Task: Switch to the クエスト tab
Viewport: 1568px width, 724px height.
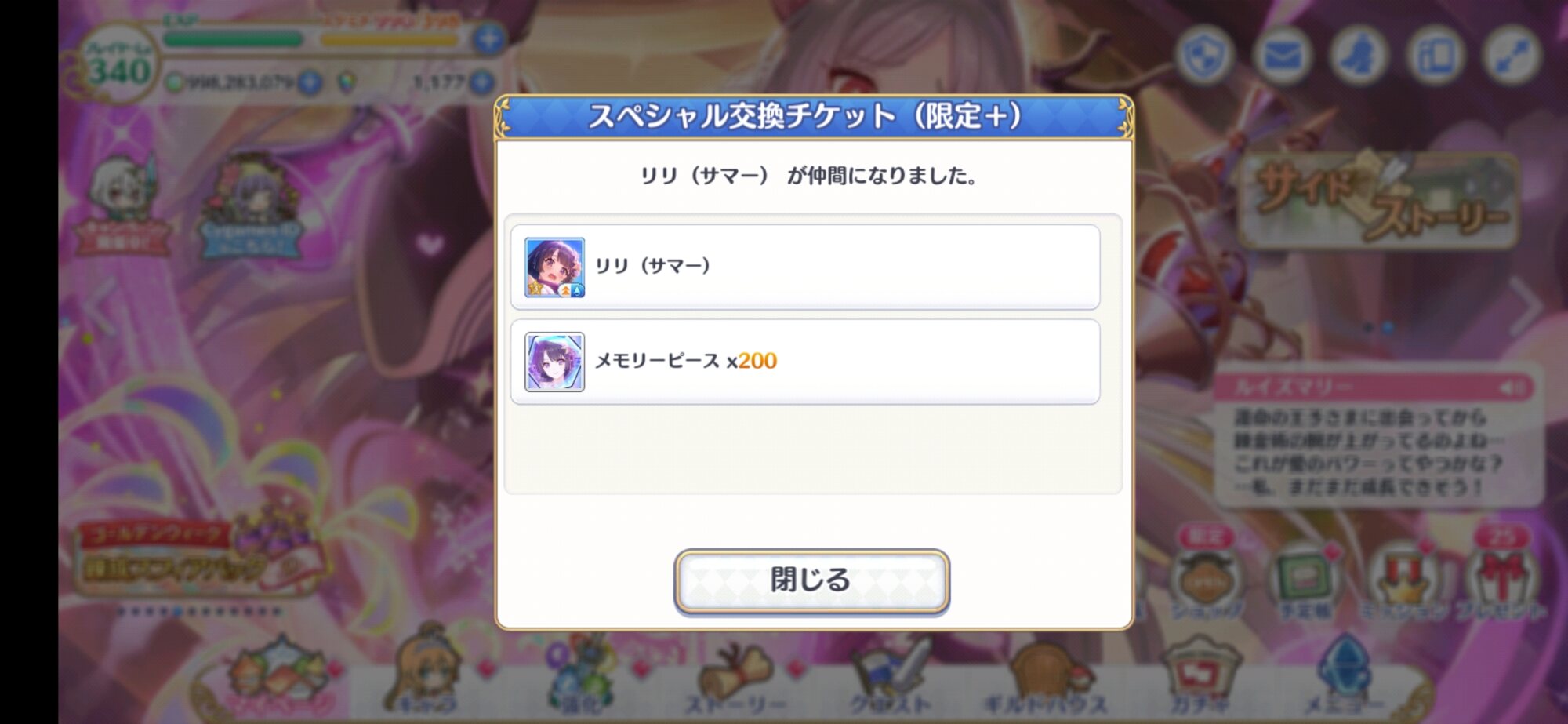Action: [890, 675]
